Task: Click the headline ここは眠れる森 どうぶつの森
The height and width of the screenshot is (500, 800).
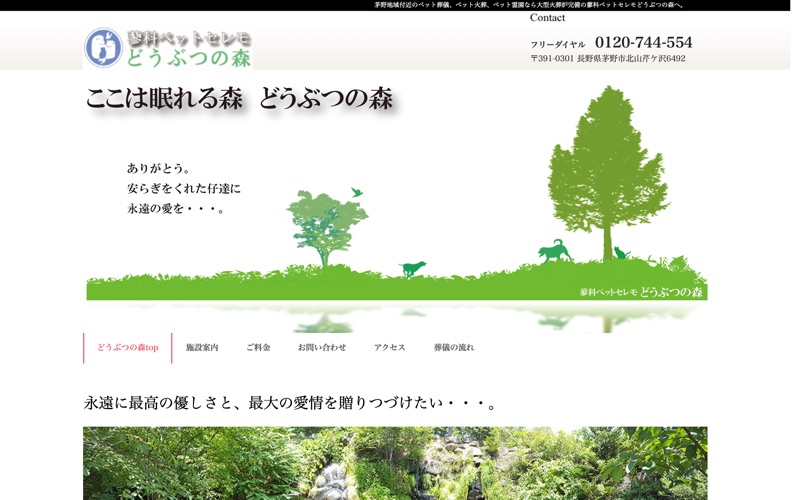Action: pos(240,98)
